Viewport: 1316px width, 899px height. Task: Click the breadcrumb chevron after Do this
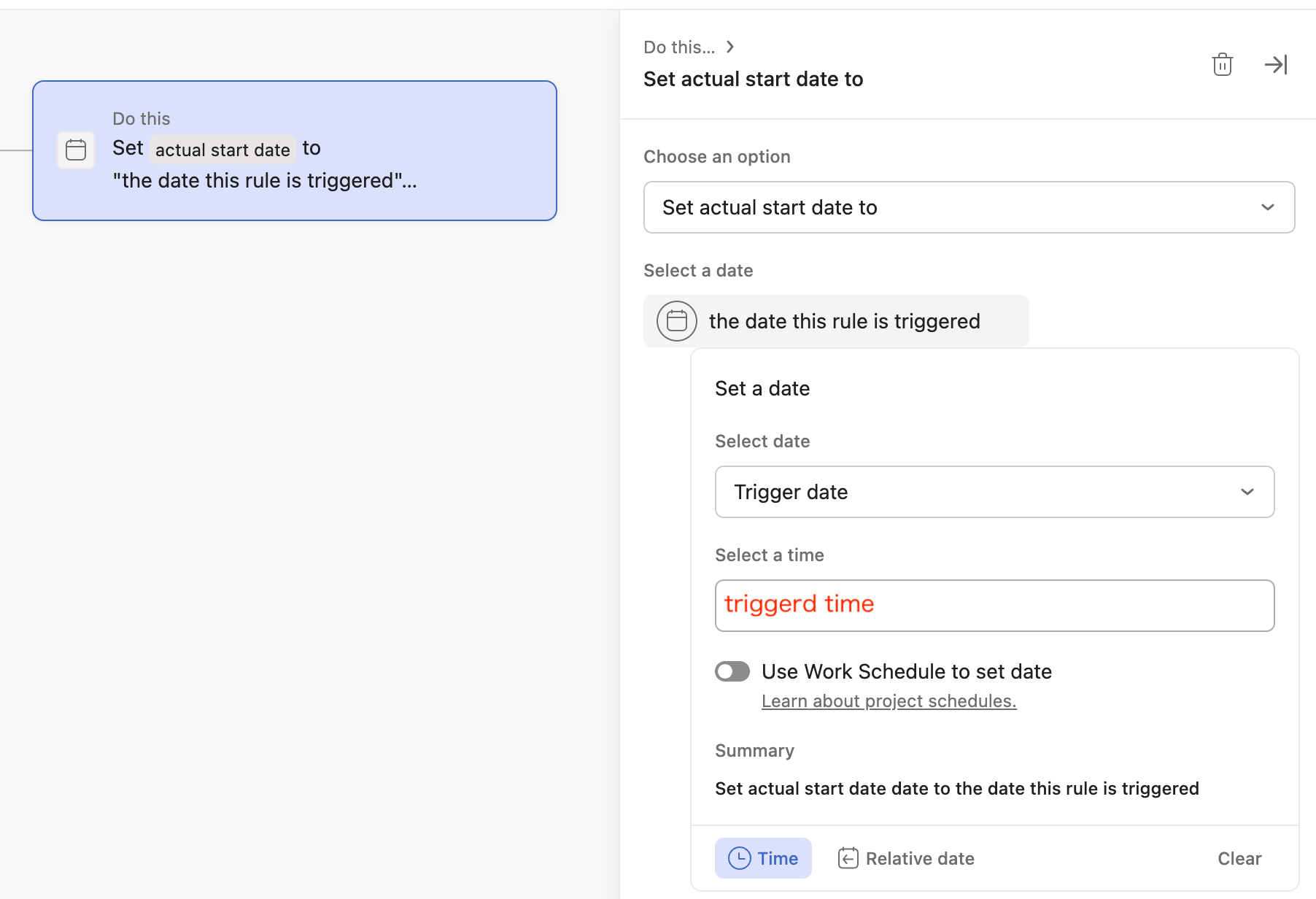click(730, 47)
